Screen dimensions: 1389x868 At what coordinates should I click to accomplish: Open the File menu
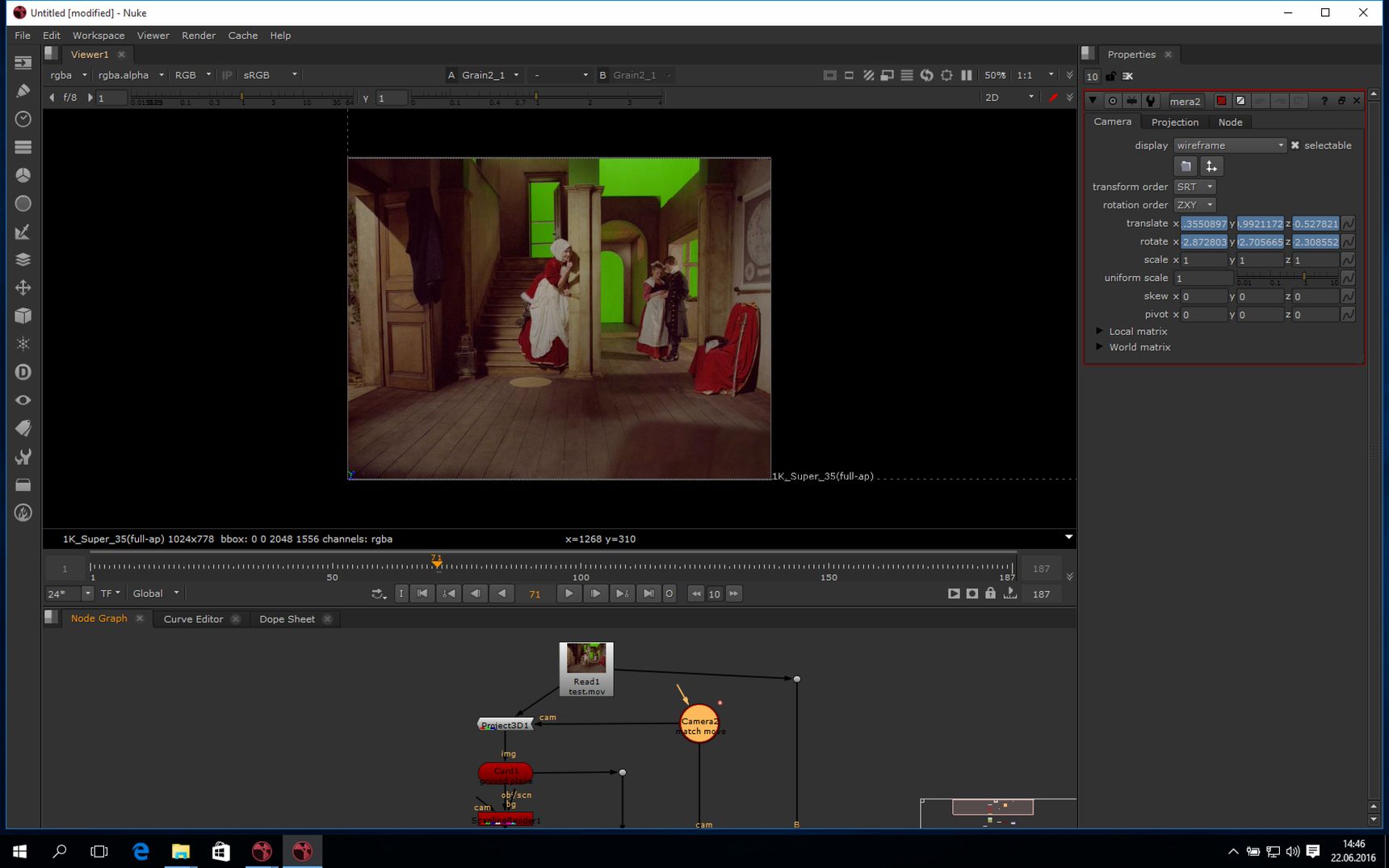coord(23,36)
